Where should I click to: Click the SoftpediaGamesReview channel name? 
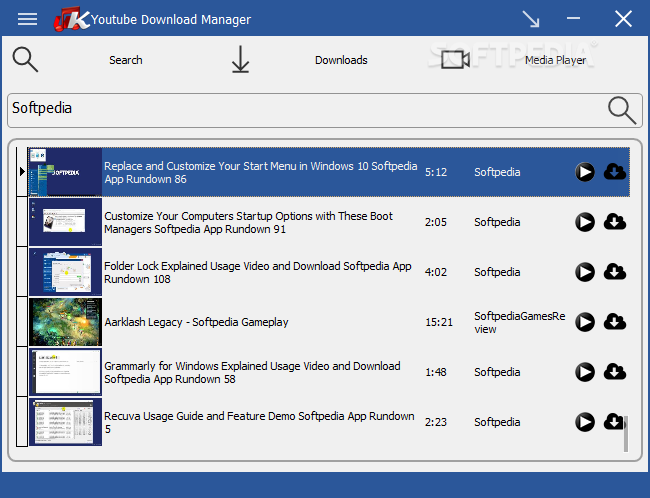coord(520,323)
